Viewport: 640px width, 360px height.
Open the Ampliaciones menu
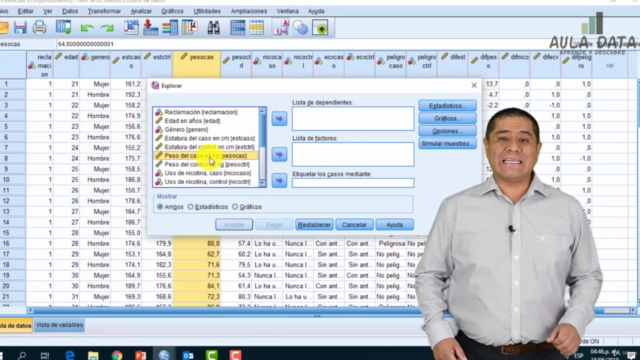click(249, 11)
